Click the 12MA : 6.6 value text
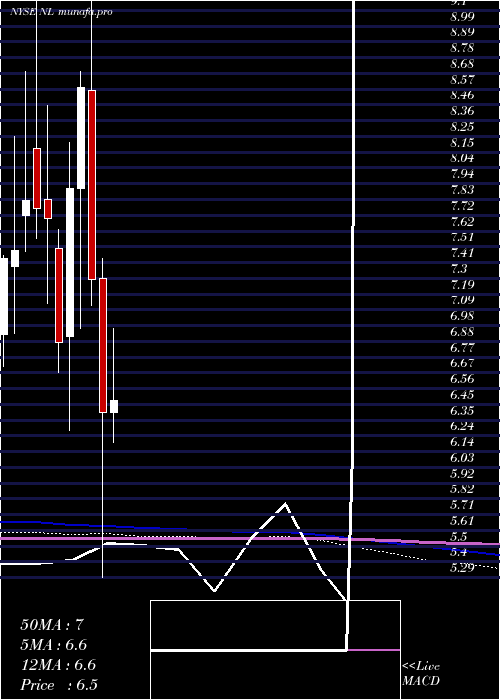 (58, 665)
